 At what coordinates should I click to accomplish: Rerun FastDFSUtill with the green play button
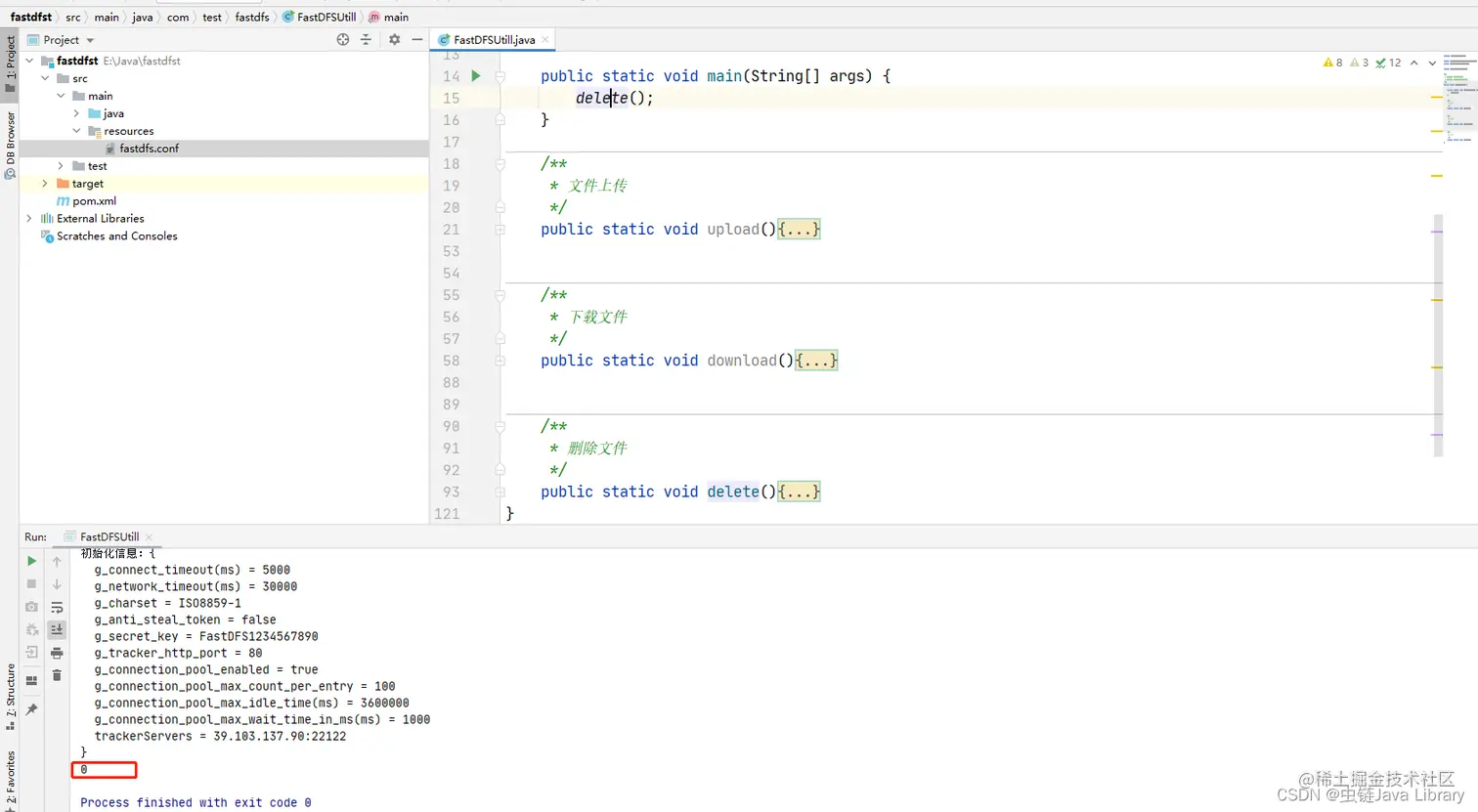31,561
